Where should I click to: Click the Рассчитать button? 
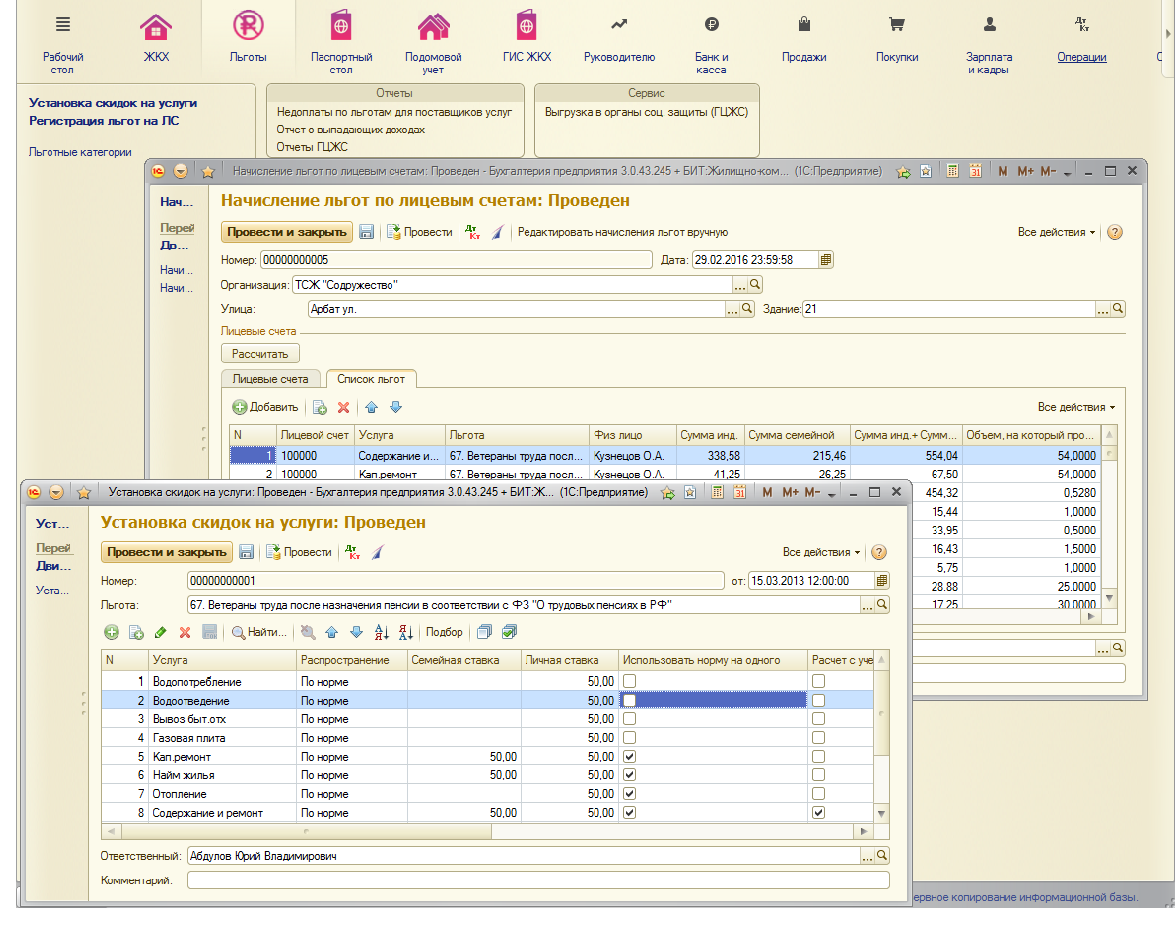260,354
